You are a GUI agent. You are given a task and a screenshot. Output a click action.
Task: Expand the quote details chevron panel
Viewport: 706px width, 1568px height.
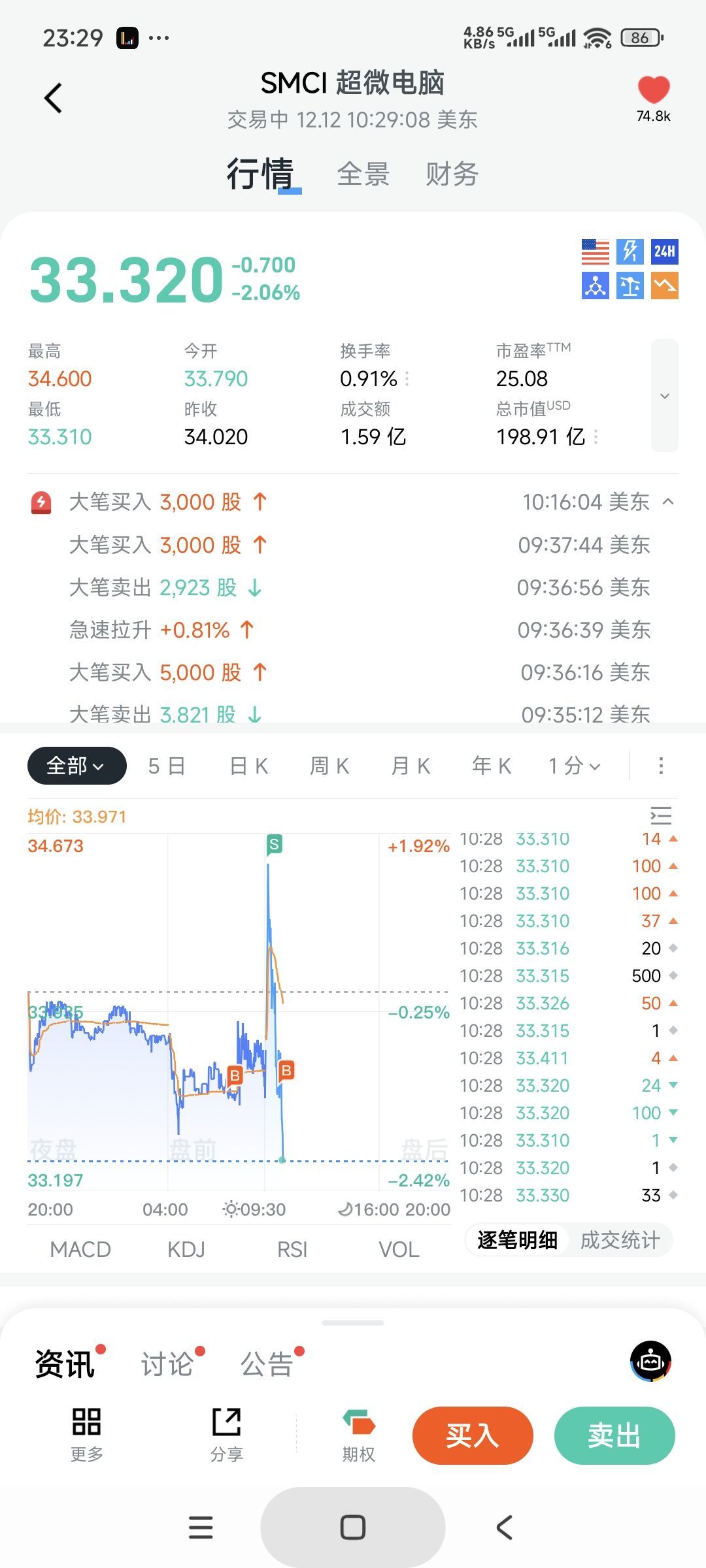(x=664, y=395)
